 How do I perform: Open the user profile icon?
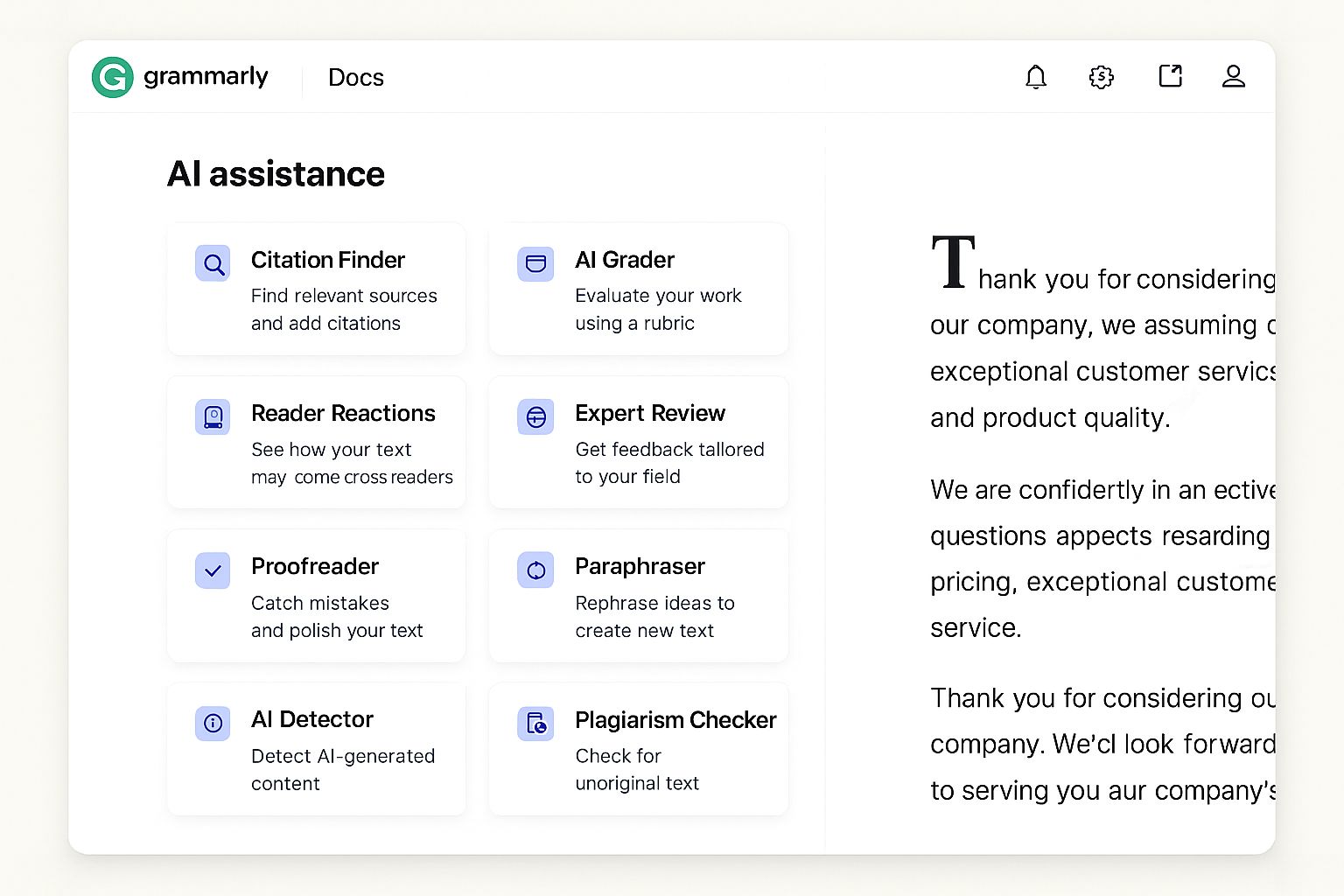point(1234,76)
